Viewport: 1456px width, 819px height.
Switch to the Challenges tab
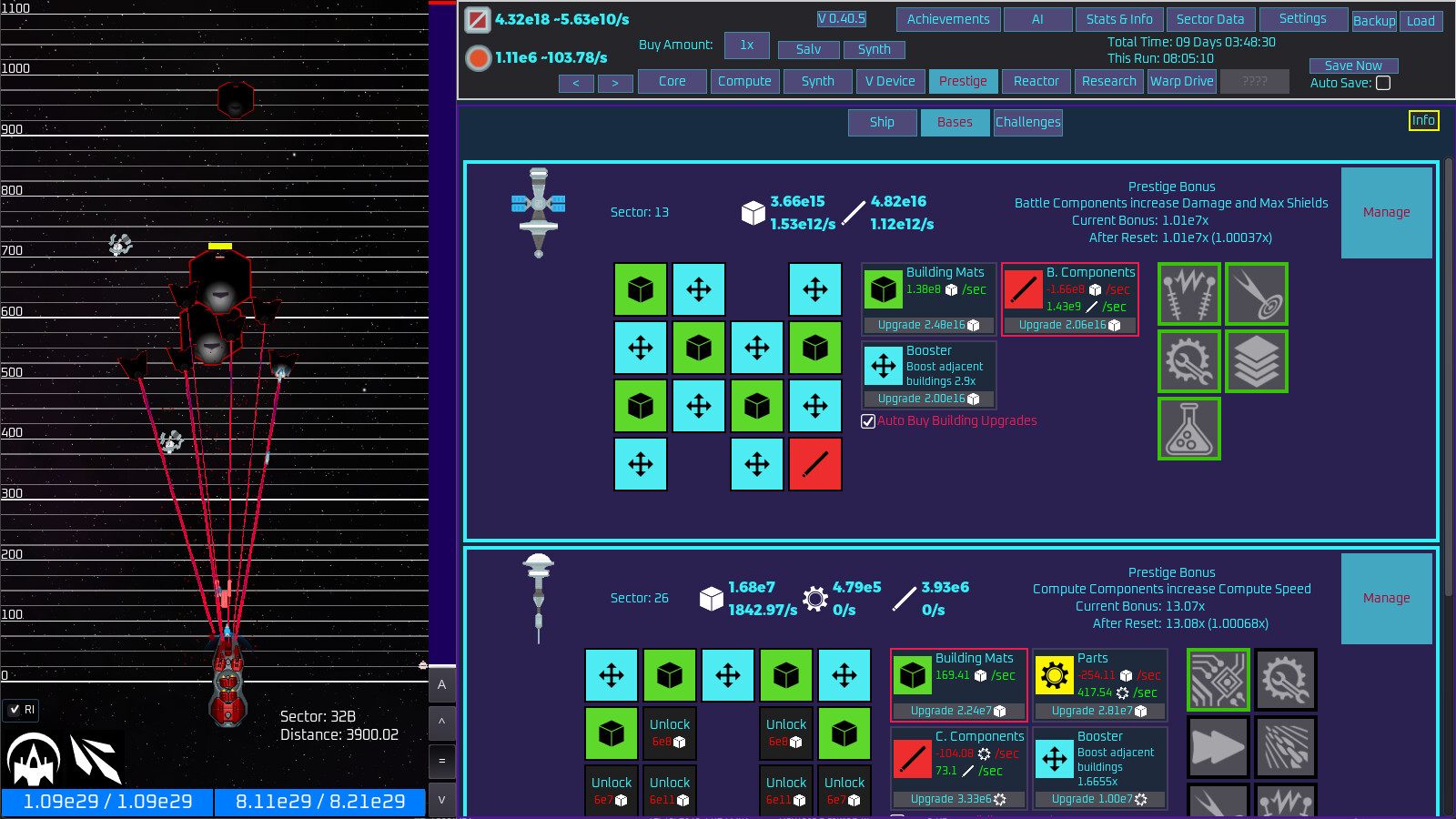tap(1027, 122)
